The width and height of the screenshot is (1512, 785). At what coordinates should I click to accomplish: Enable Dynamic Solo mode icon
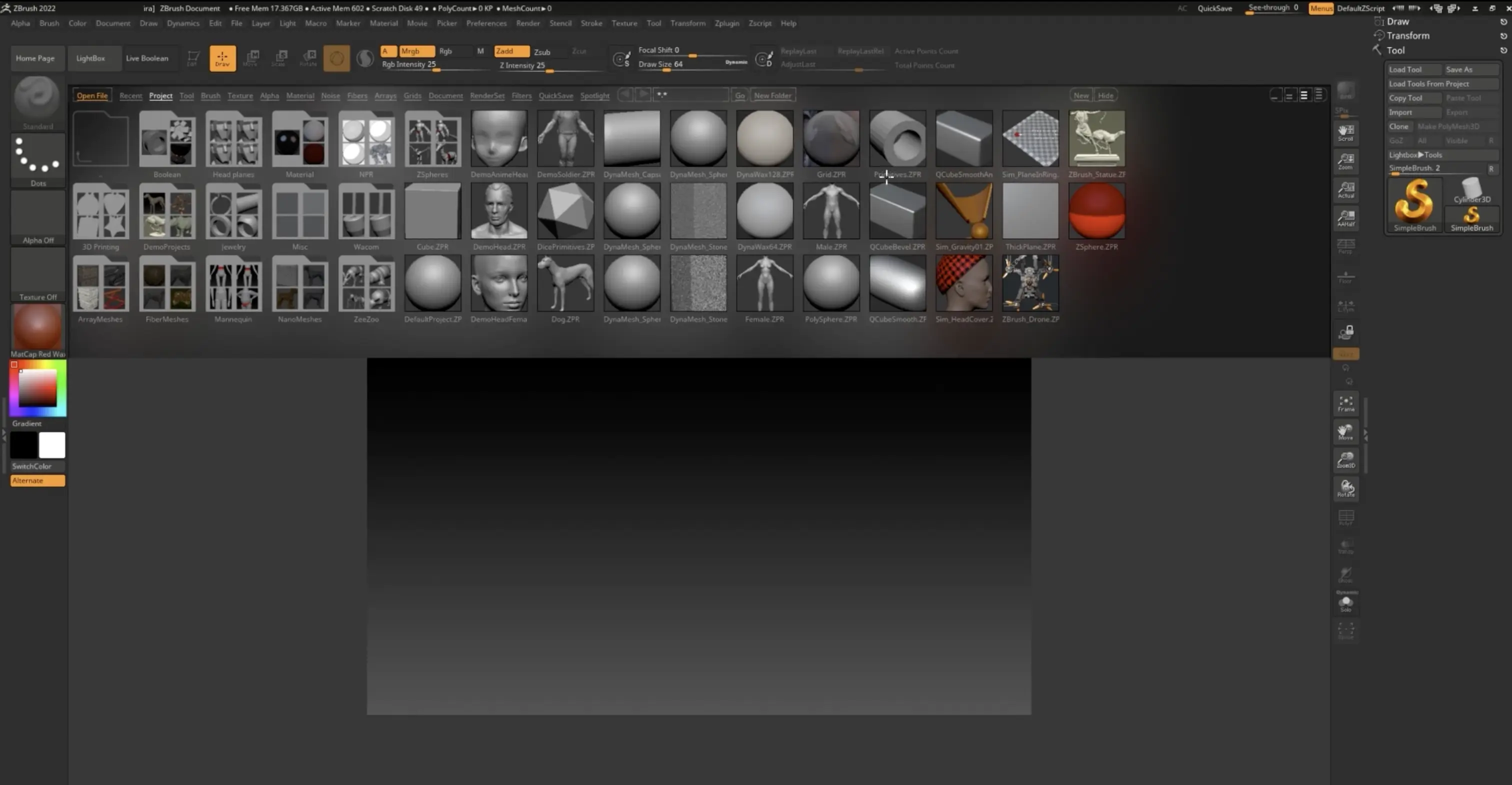click(1346, 602)
